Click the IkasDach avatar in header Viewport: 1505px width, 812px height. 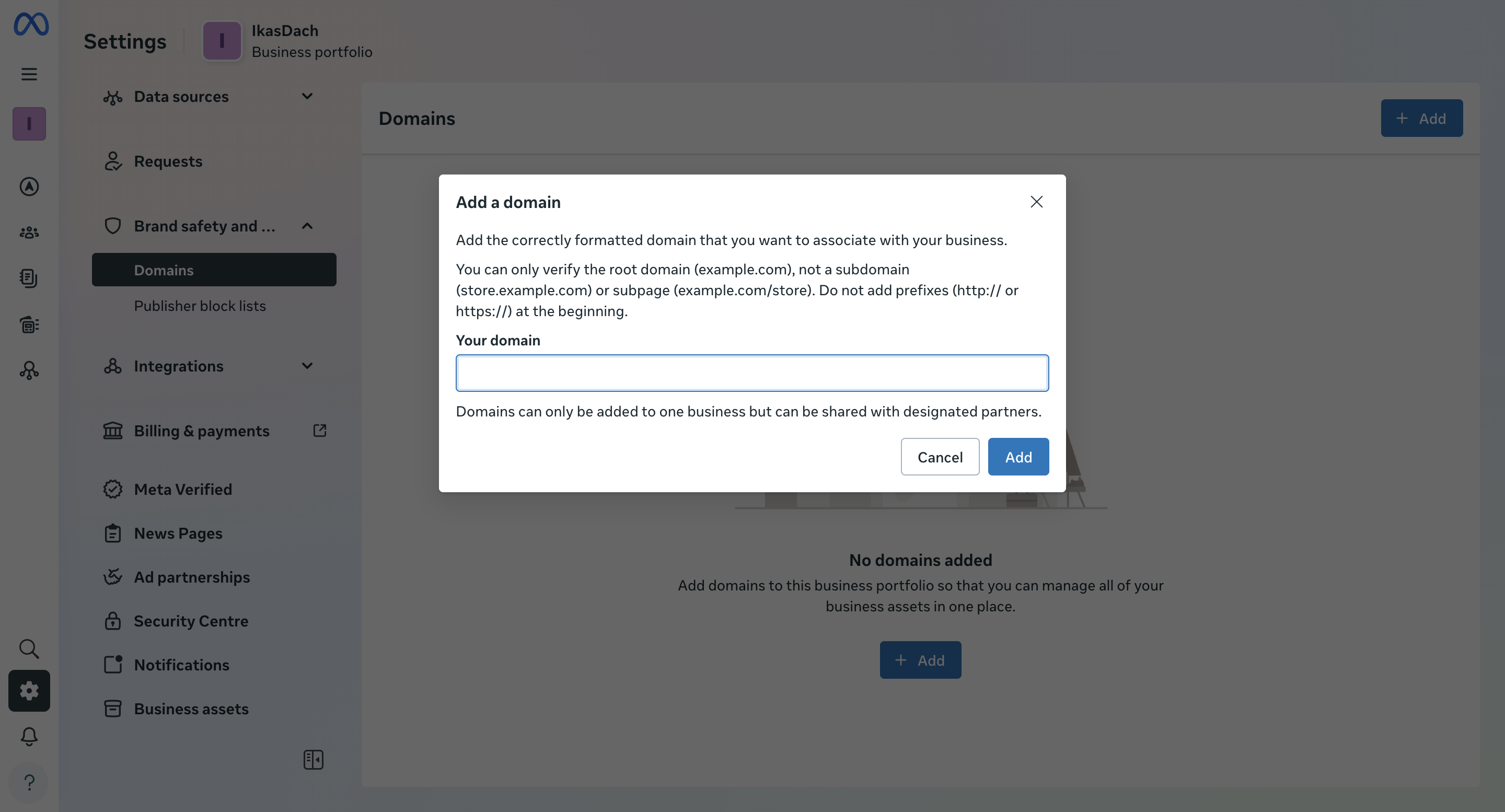(222, 41)
